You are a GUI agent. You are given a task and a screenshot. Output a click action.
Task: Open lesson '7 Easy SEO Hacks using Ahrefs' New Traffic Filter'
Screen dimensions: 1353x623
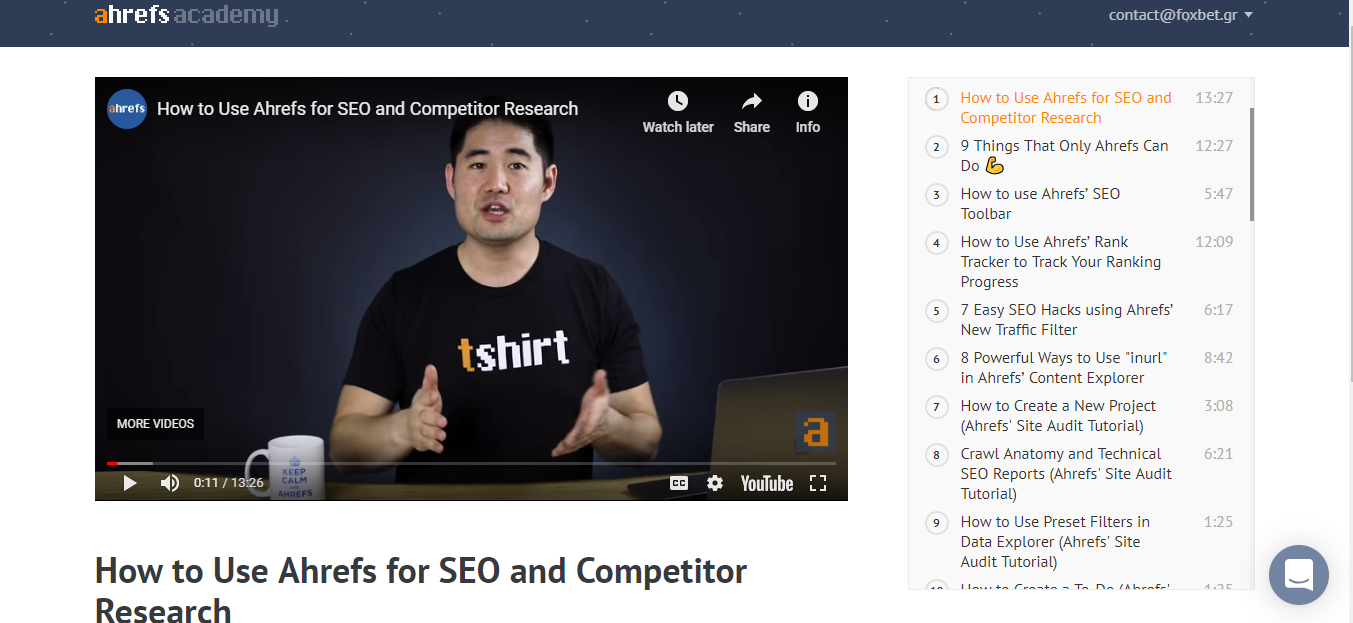pyautogui.click(x=1067, y=320)
